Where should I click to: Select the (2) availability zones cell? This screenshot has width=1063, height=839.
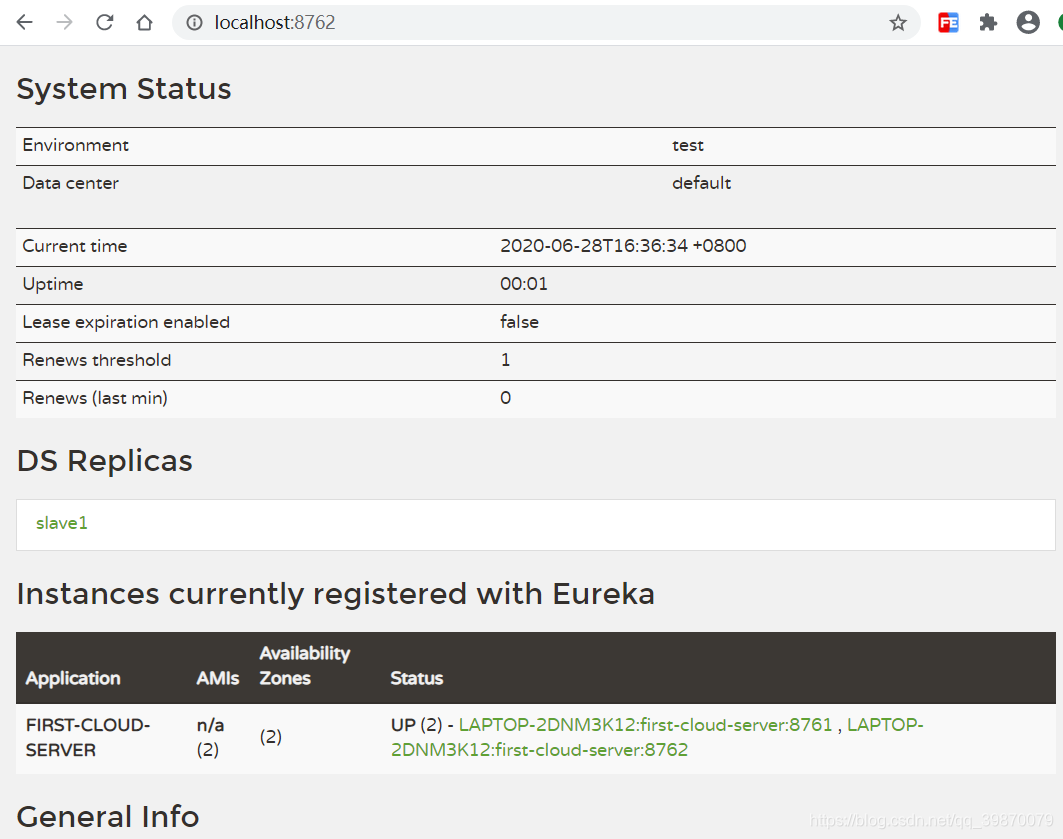[x=270, y=737]
